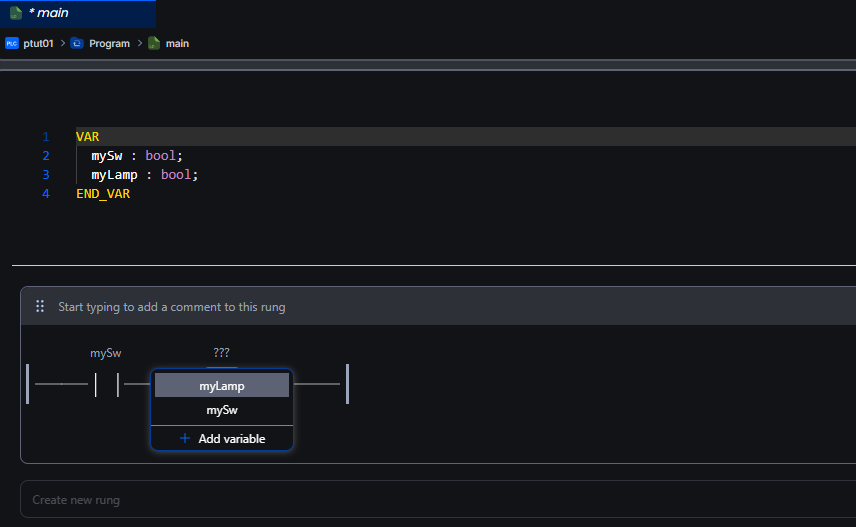The height and width of the screenshot is (527, 856).
Task: Click the rung's six-dot drag handle
Action: coord(40,307)
